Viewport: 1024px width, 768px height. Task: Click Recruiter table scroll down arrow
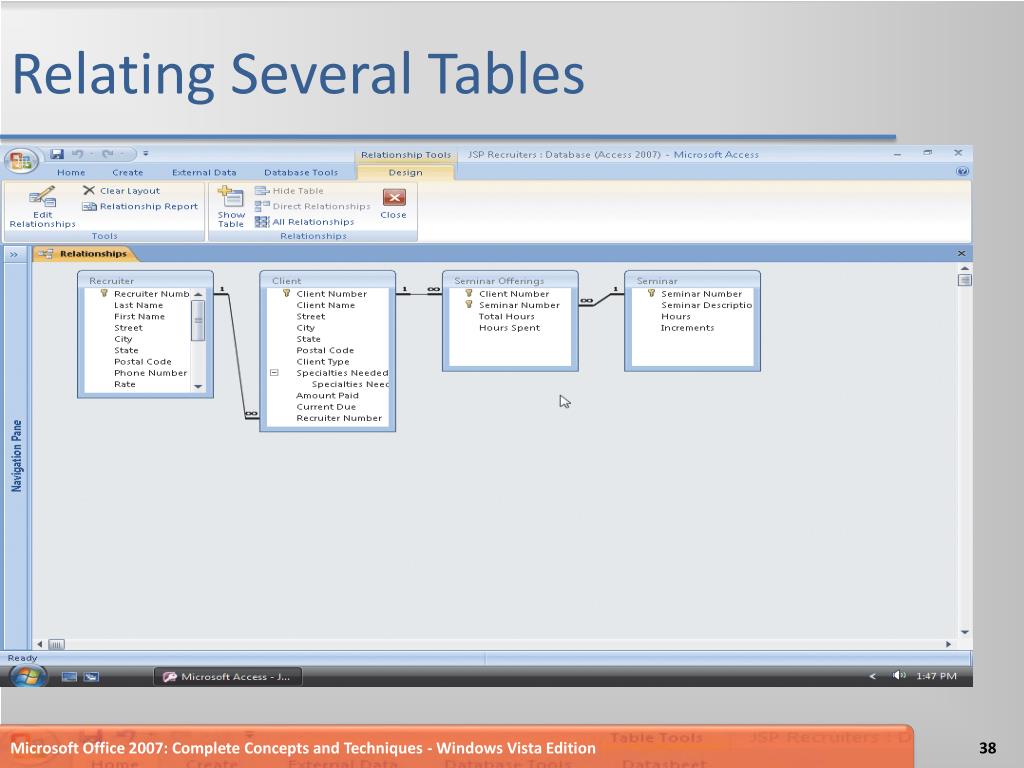point(198,387)
